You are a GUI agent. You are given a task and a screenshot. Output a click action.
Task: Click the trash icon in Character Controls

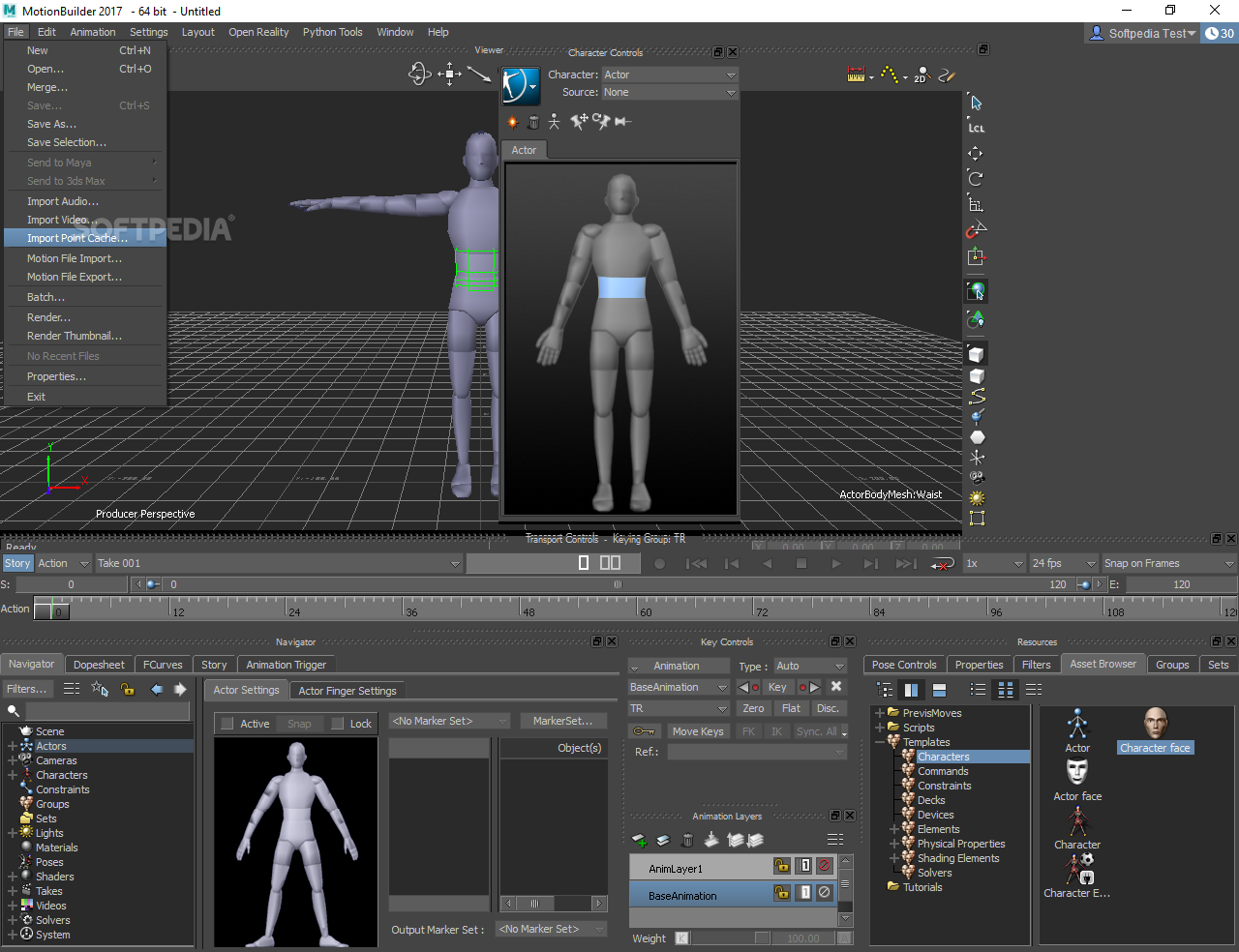point(533,122)
